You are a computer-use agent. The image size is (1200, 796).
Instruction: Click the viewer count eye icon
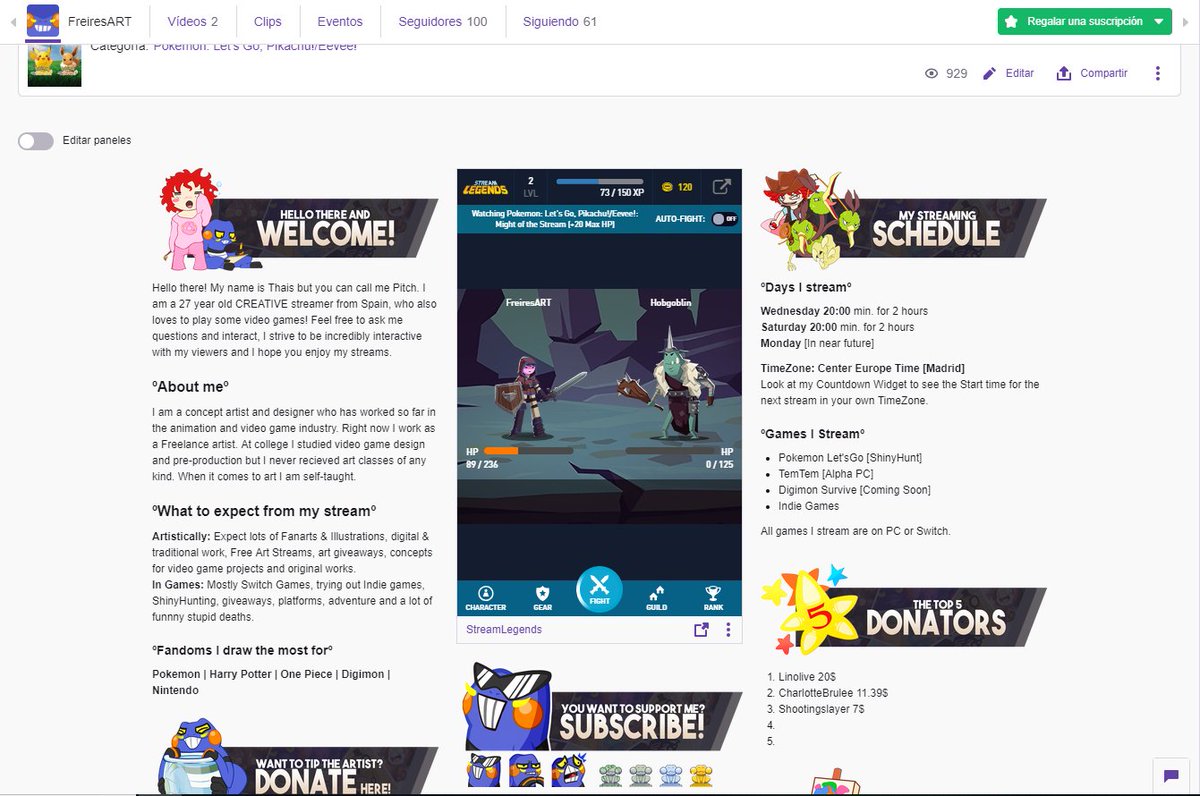[932, 73]
